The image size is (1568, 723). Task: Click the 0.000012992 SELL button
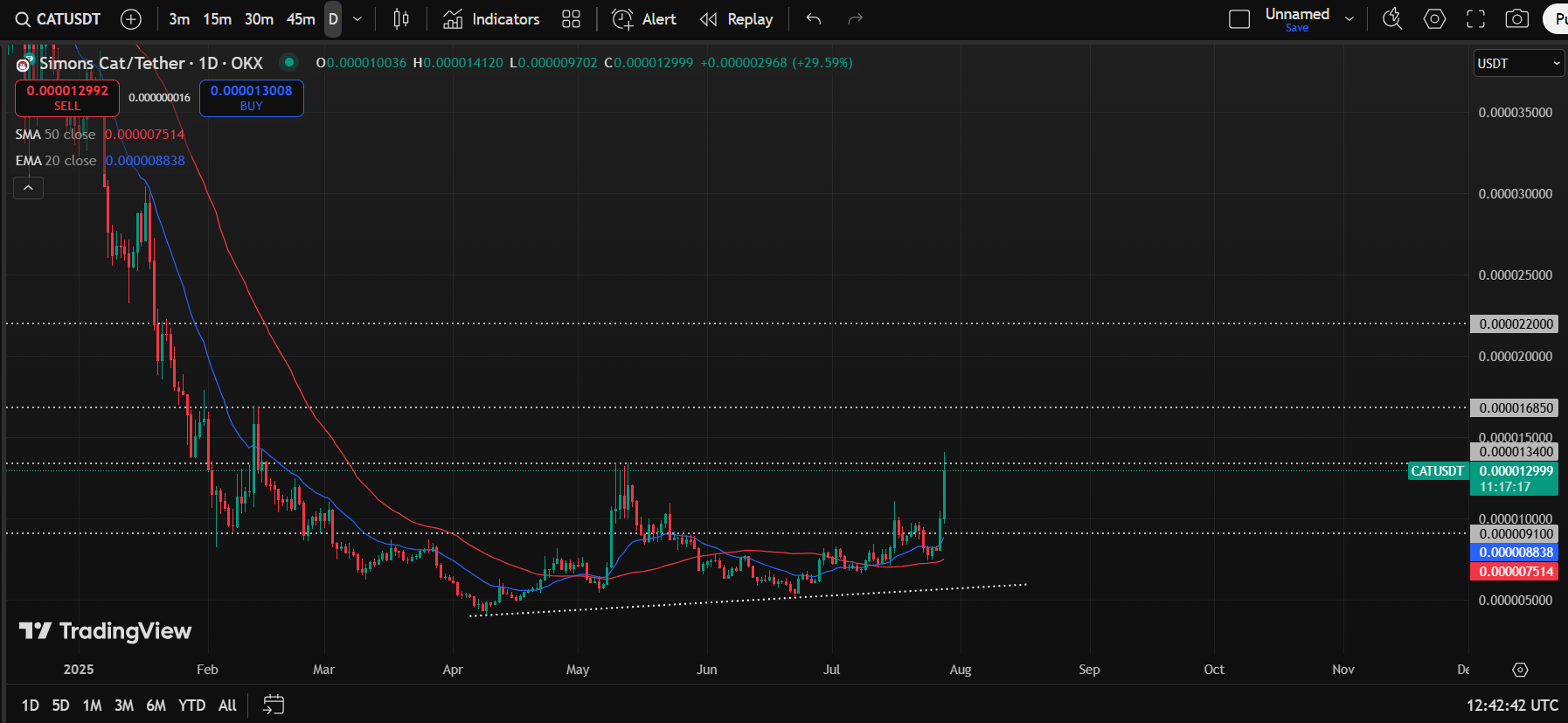(67, 98)
